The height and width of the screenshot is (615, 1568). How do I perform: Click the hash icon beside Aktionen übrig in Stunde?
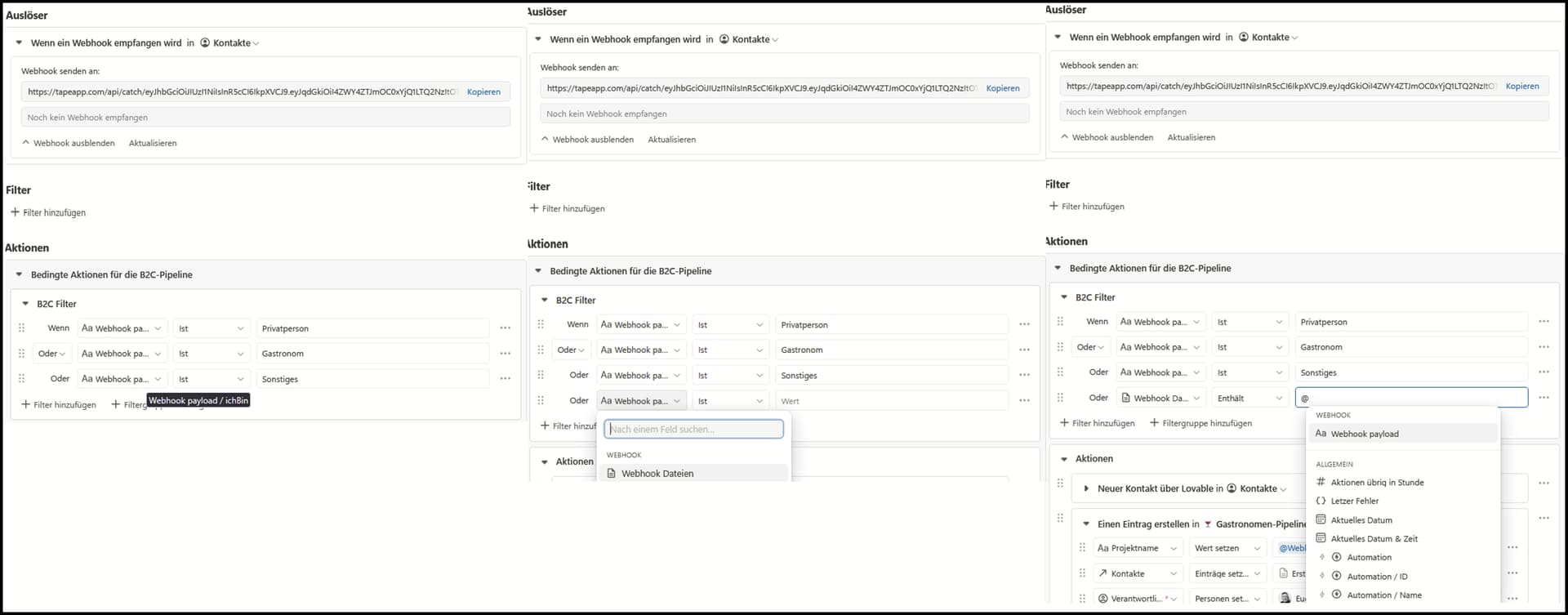pyautogui.click(x=1321, y=482)
